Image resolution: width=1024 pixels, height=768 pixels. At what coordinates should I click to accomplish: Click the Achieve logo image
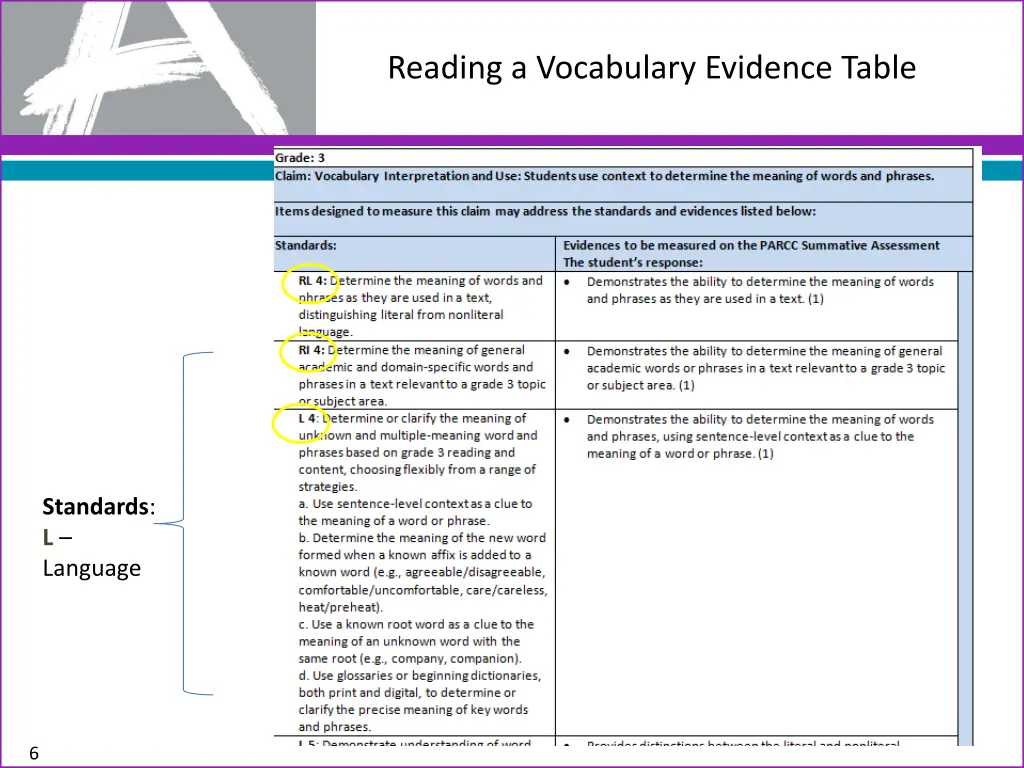(159, 68)
